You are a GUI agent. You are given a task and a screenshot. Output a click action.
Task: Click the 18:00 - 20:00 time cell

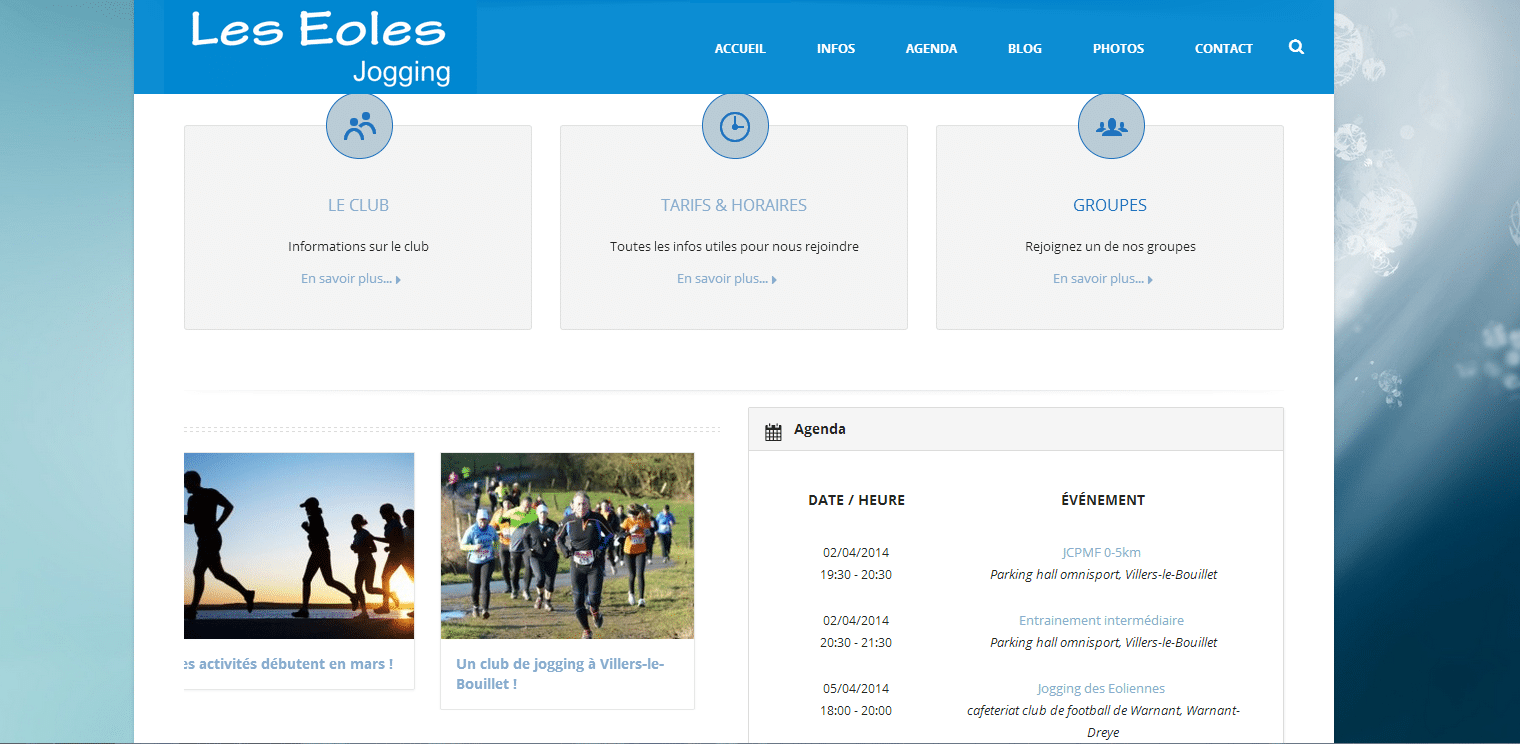pyautogui.click(x=856, y=711)
